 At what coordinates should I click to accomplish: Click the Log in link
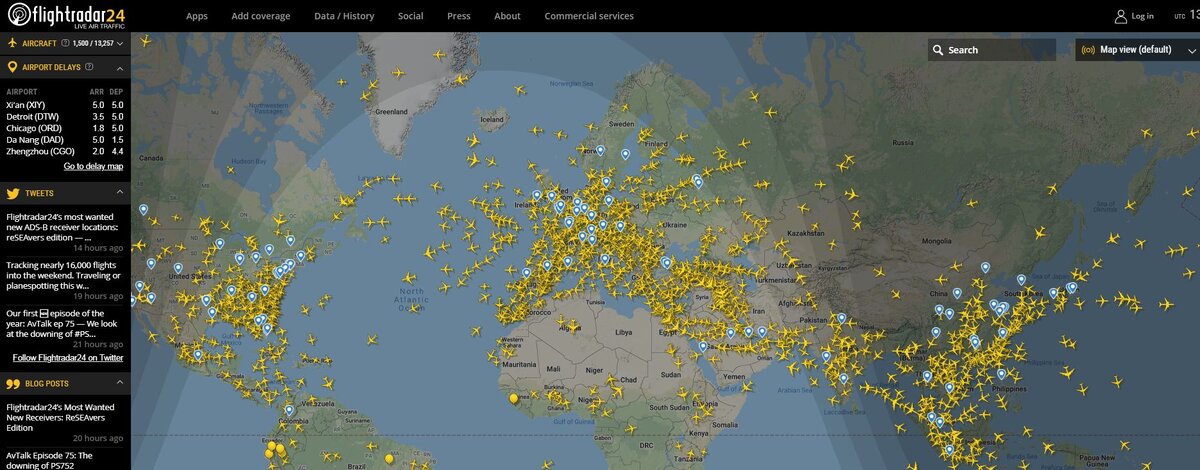pos(1142,16)
